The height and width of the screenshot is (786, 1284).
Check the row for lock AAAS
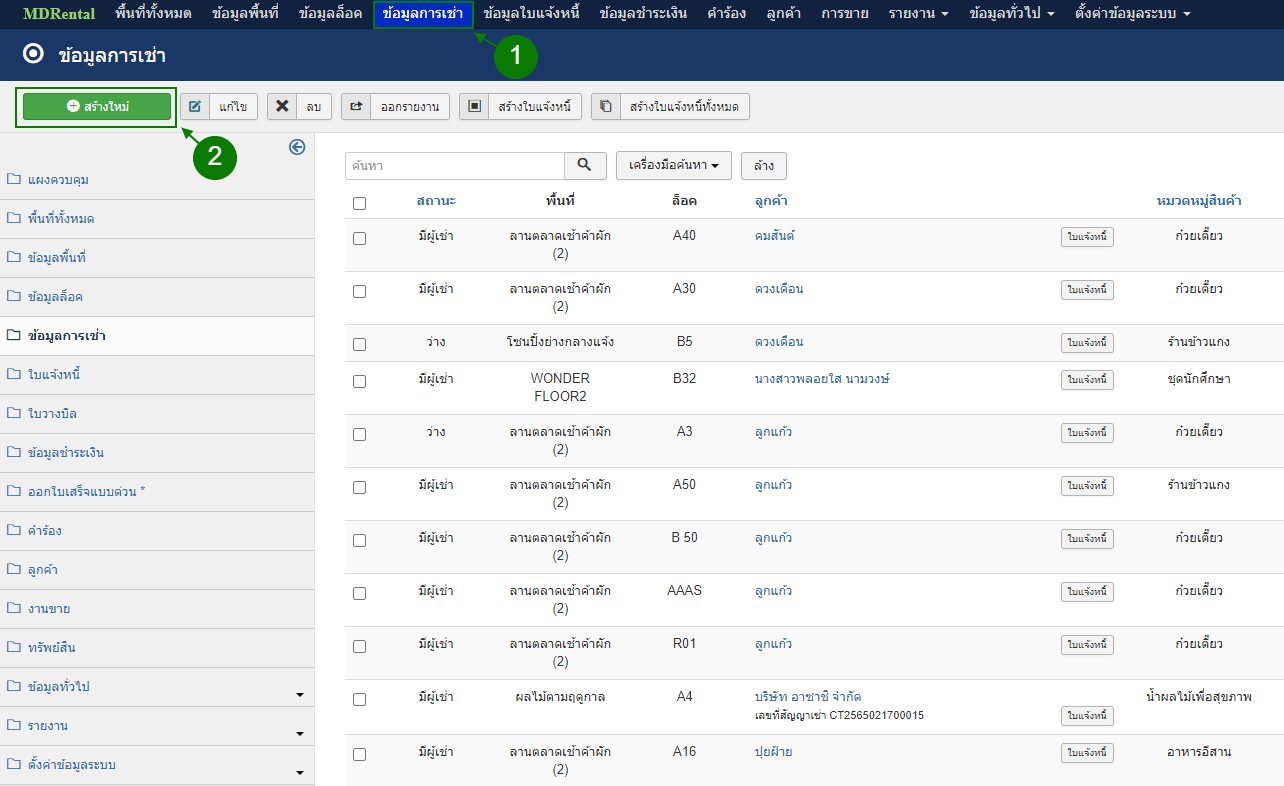pos(360,593)
